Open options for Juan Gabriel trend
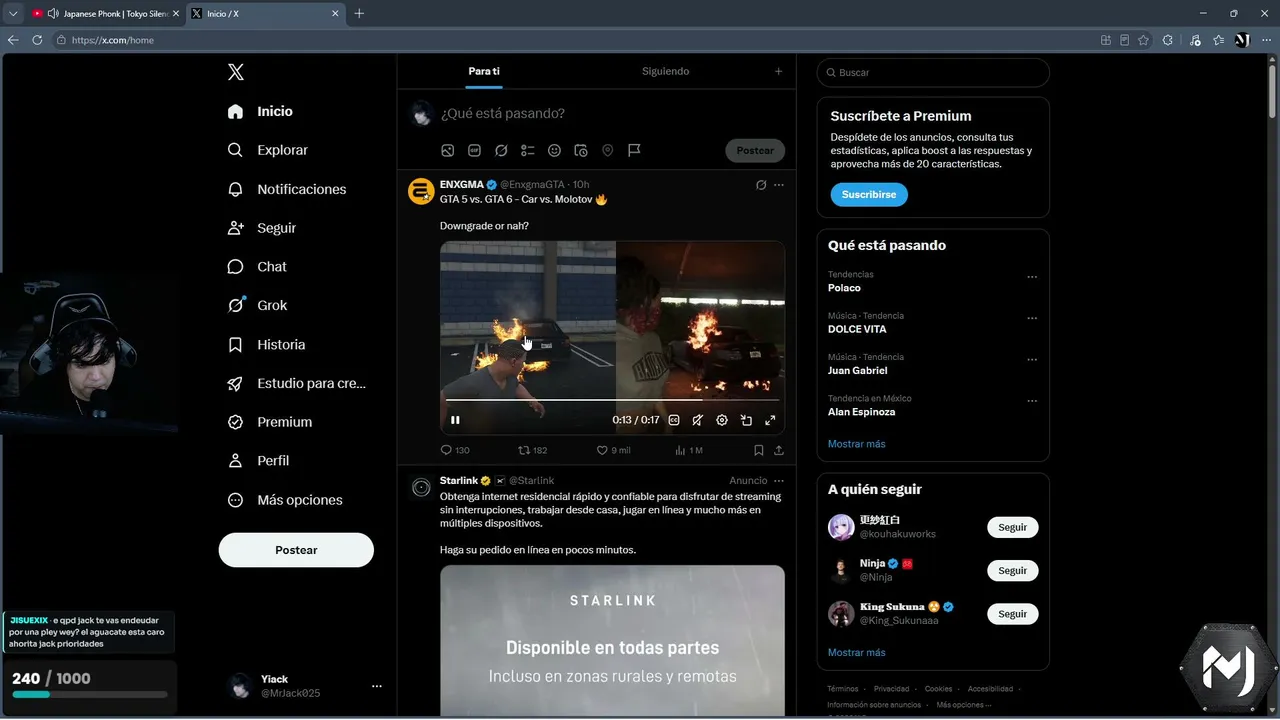 click(1032, 359)
